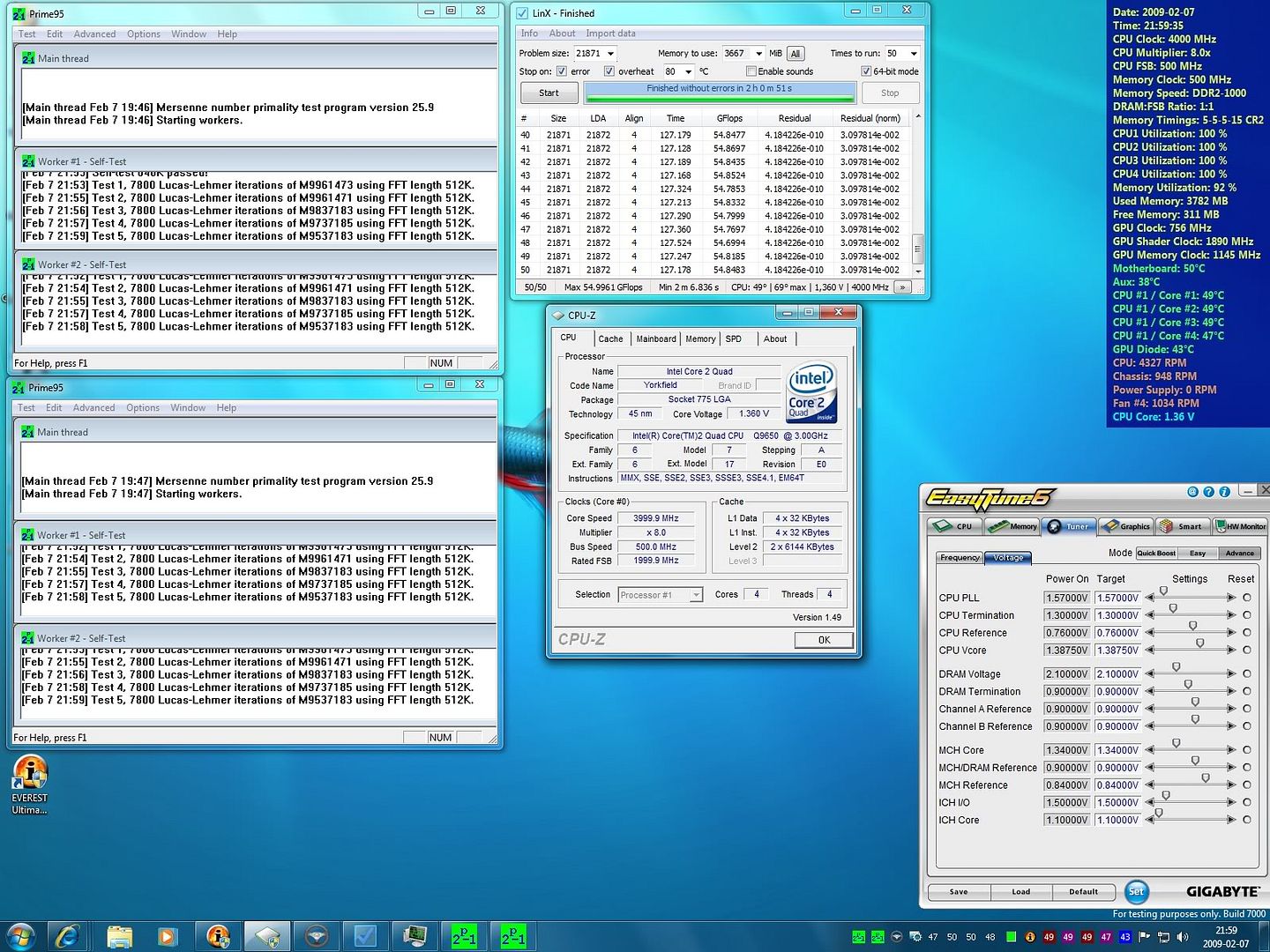The width and height of the screenshot is (1270, 952).
Task: Select the MCH Core reset radio button
Action: [x=1247, y=750]
